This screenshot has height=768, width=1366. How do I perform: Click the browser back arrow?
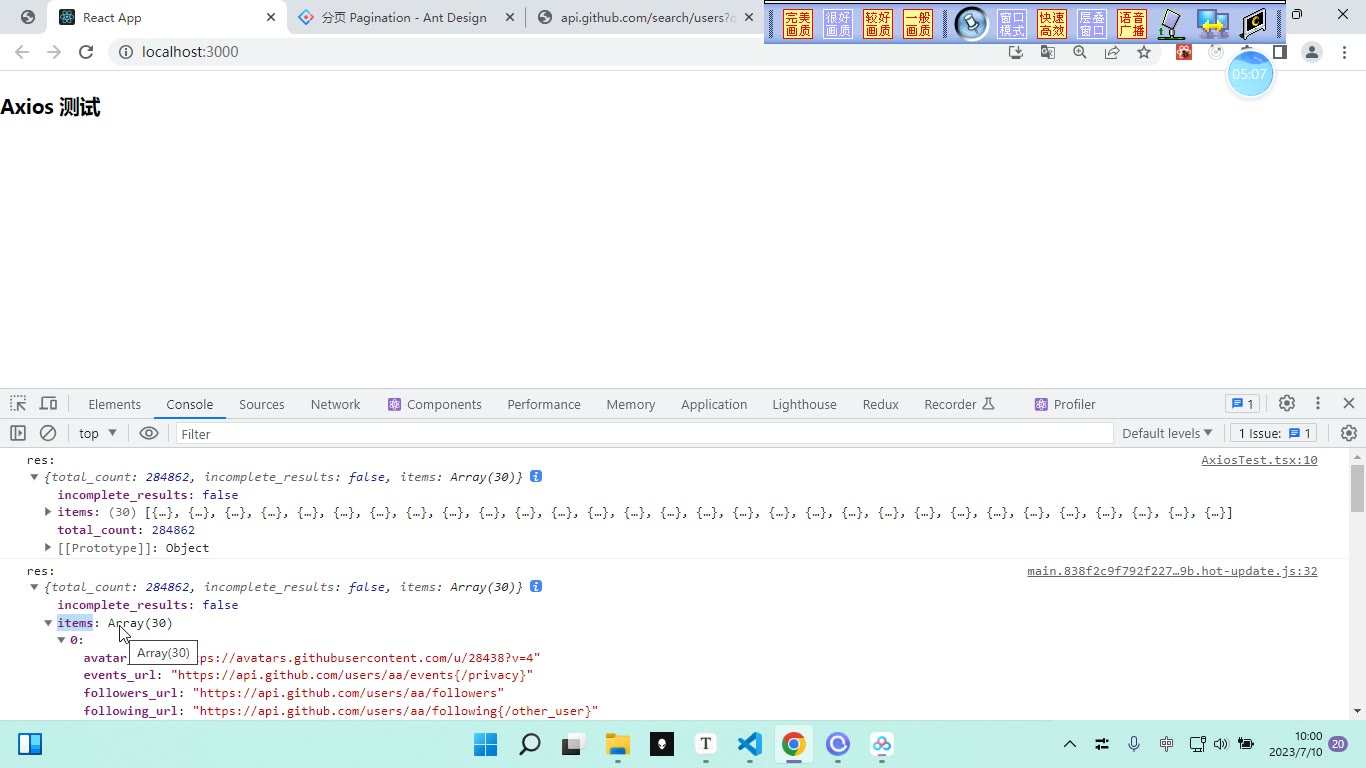pos(22,52)
